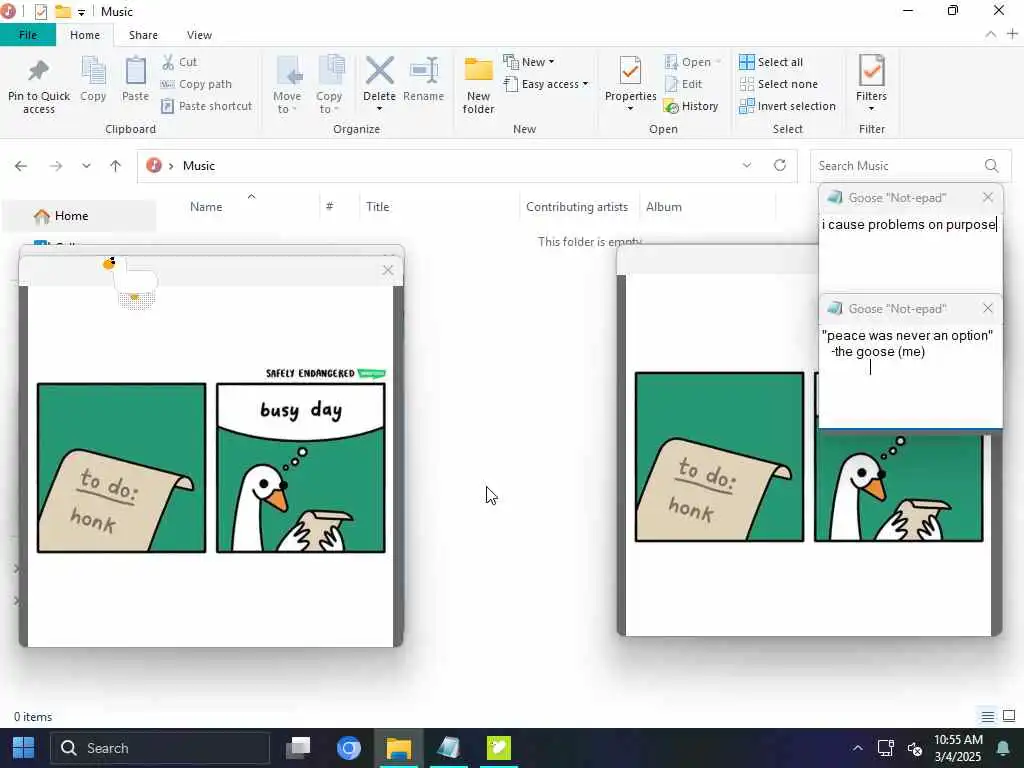Viewport: 1024px width, 768px height.
Task: Click the 'i cause problems on purpose' text
Action: click(908, 225)
